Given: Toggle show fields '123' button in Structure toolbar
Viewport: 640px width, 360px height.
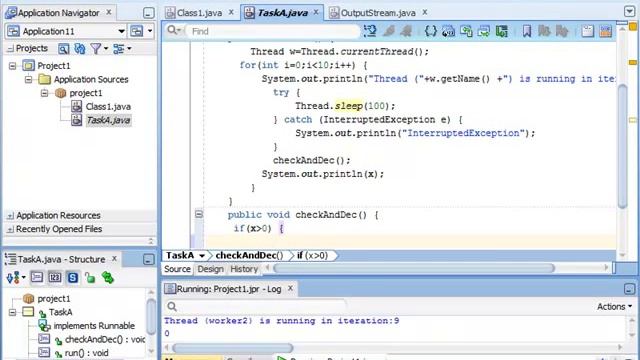Looking at the screenshot, I should tap(55, 278).
